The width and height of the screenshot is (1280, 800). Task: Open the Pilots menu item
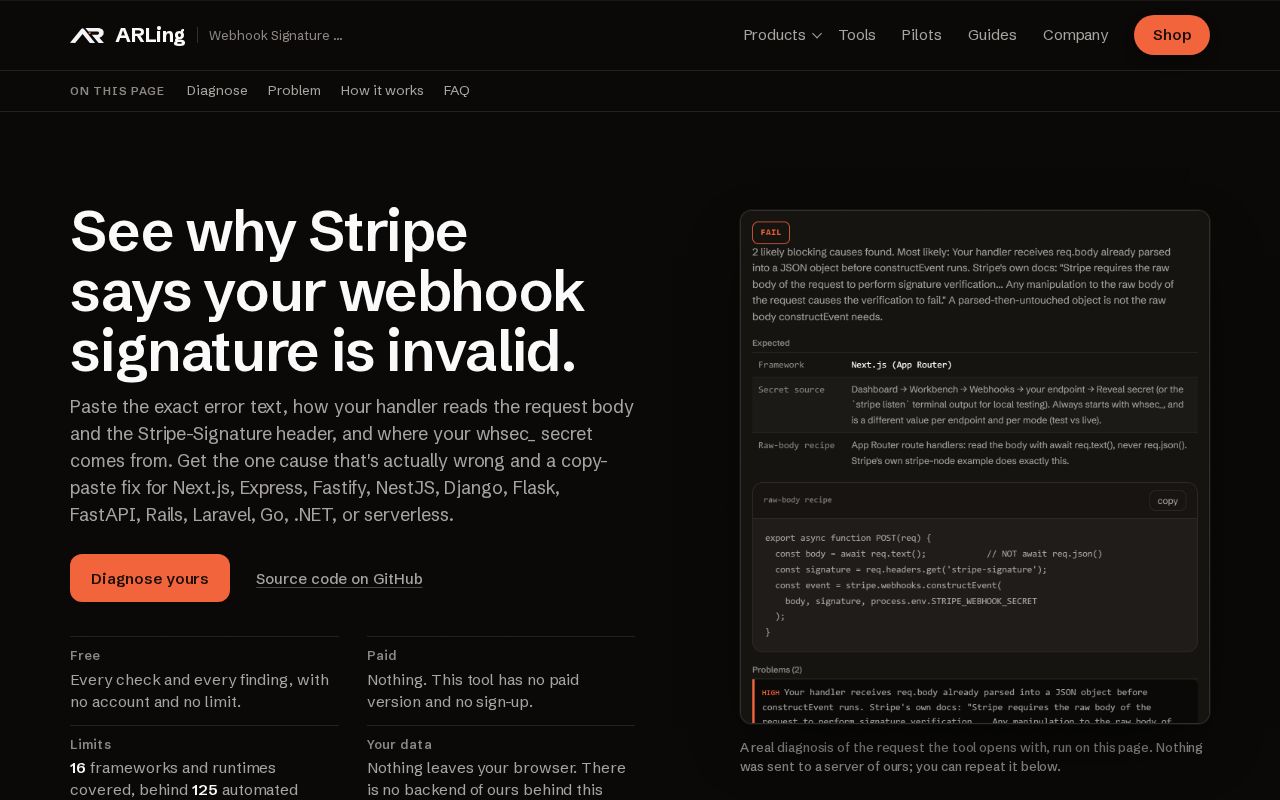click(921, 35)
